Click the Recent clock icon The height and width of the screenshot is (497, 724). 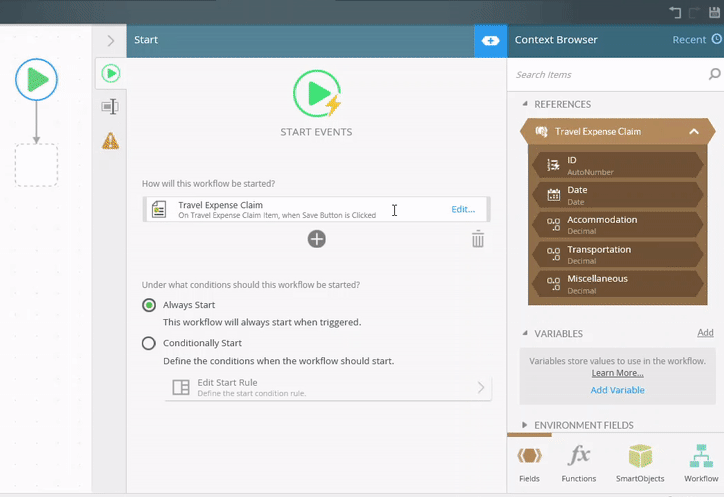716,40
